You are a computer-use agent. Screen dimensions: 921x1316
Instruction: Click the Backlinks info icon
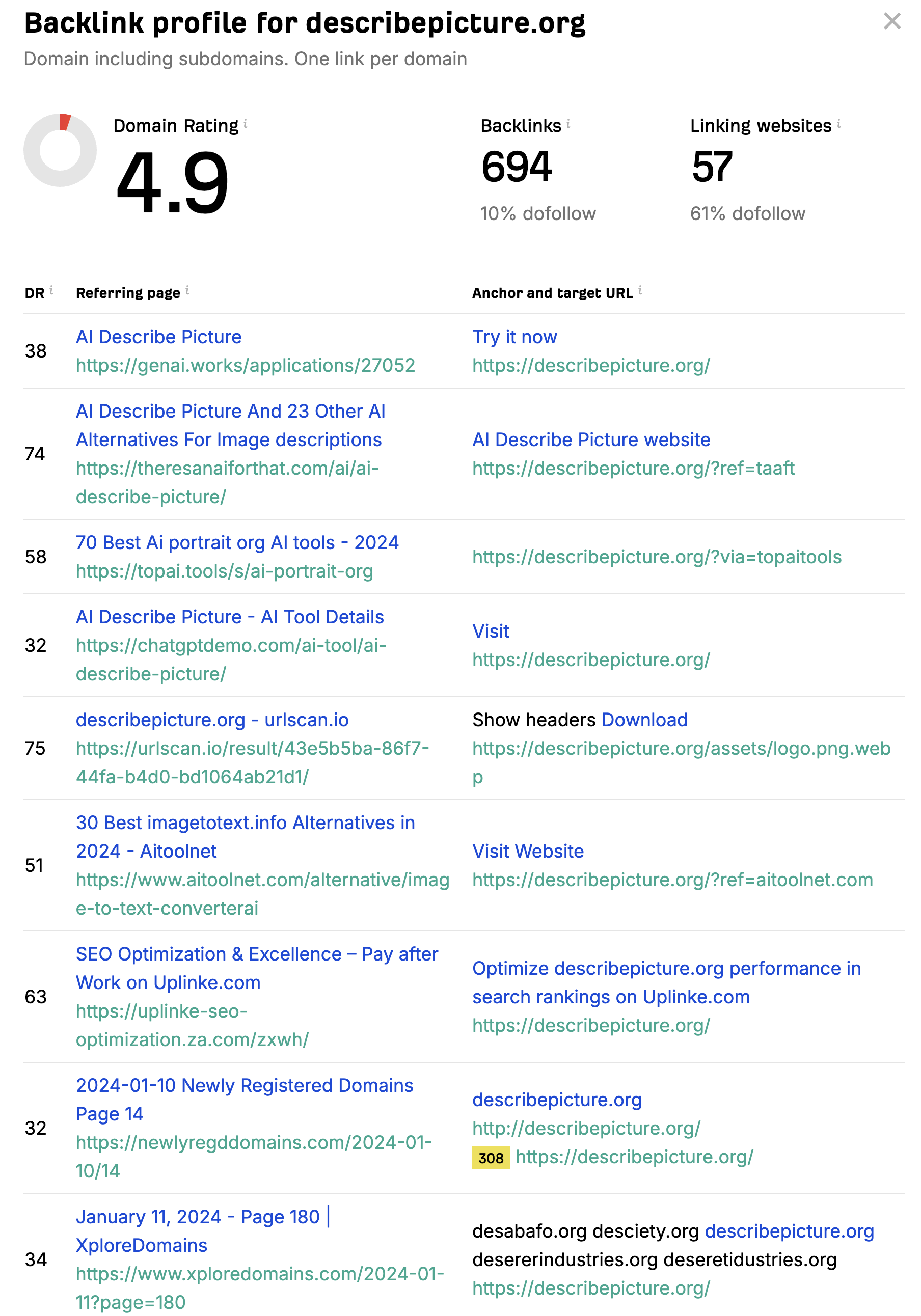point(568,123)
